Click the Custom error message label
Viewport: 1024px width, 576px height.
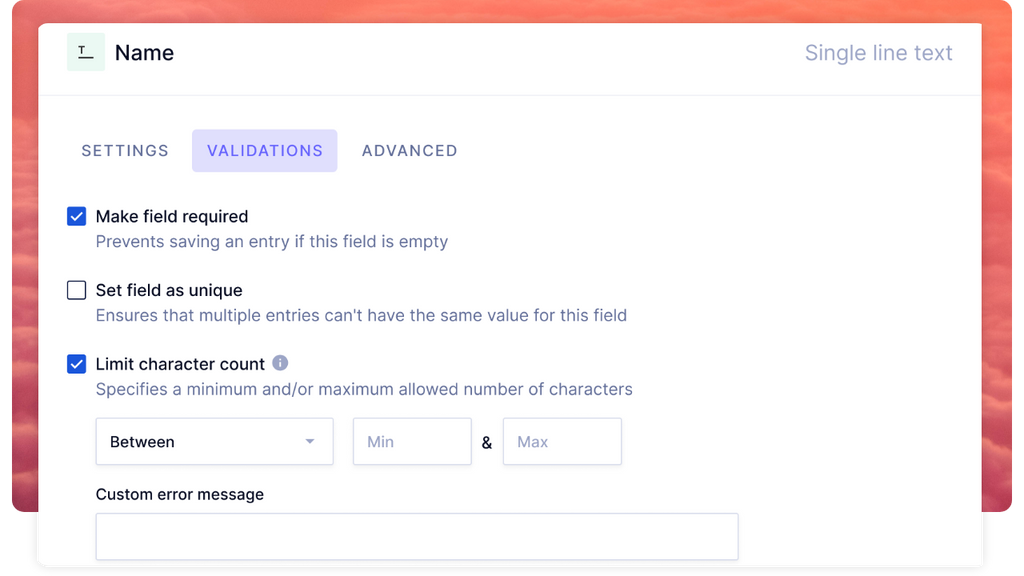pos(180,494)
